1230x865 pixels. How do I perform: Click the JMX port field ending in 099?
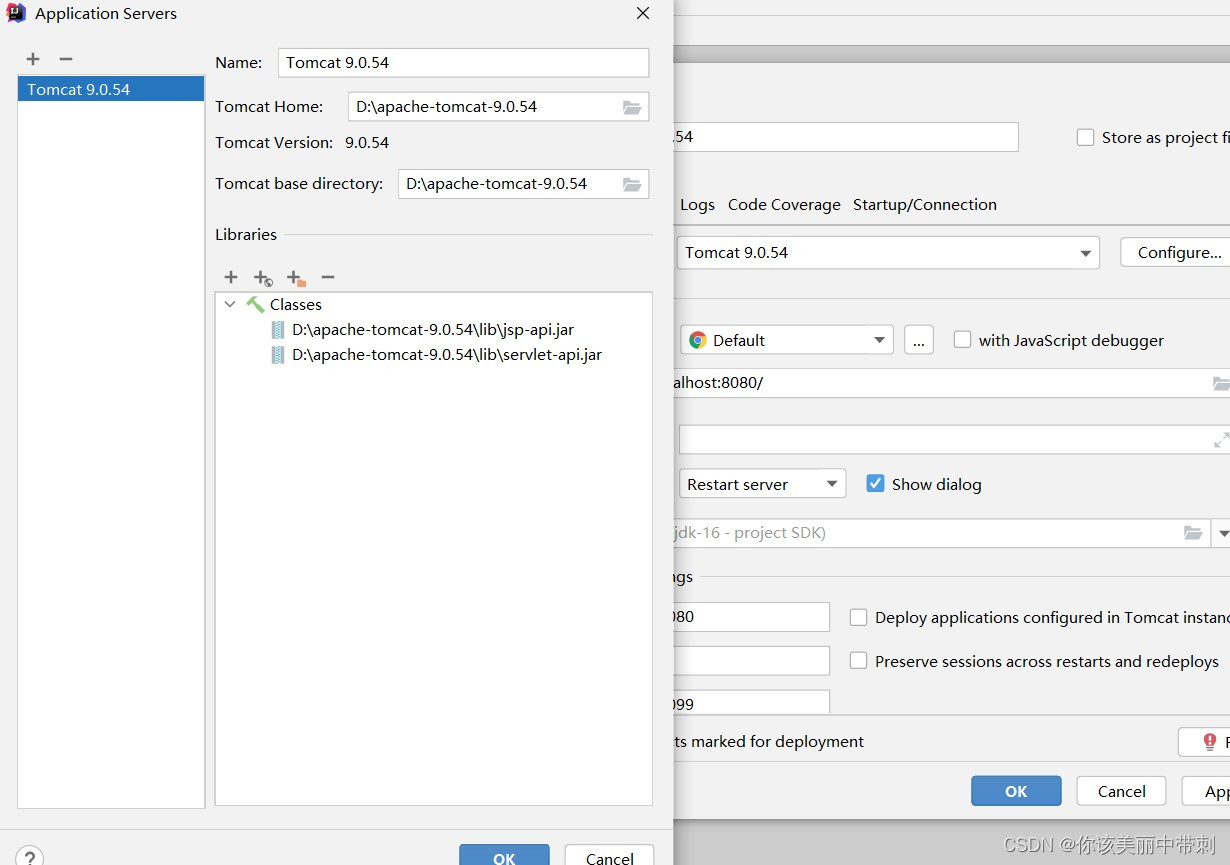tap(752, 702)
